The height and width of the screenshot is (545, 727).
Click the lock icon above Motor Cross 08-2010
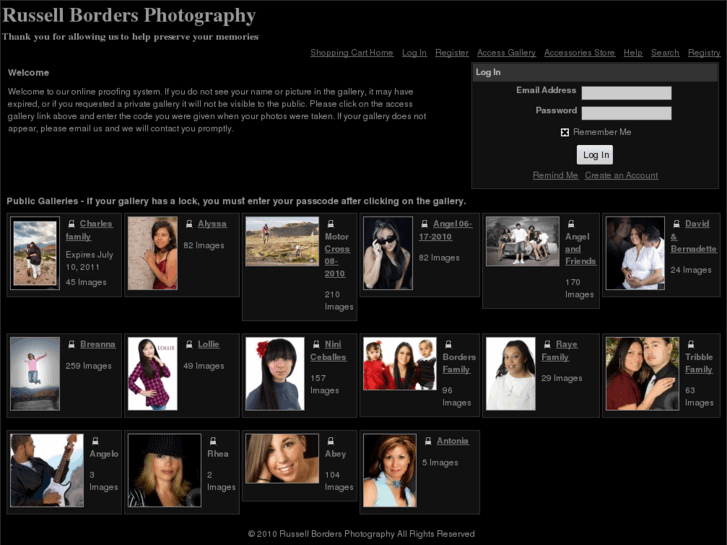pos(331,224)
